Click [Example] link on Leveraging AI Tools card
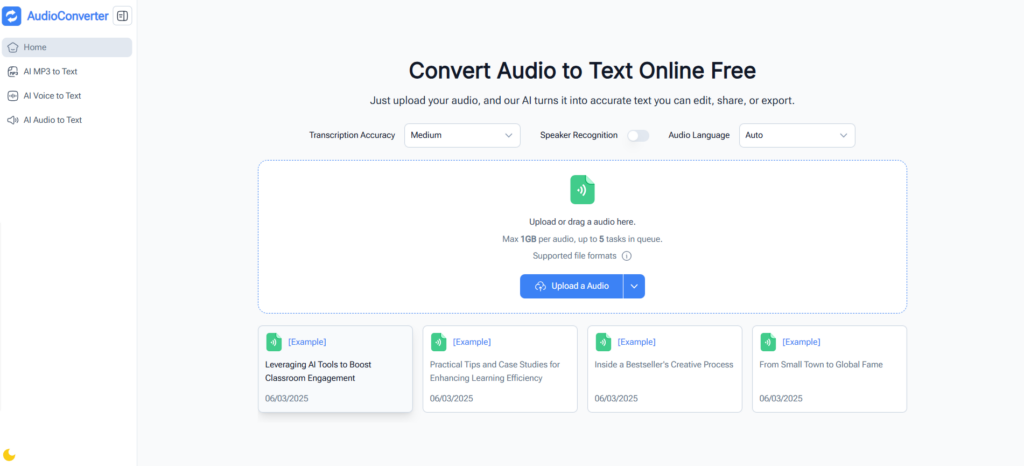This screenshot has width=1024, height=466. 307,342
